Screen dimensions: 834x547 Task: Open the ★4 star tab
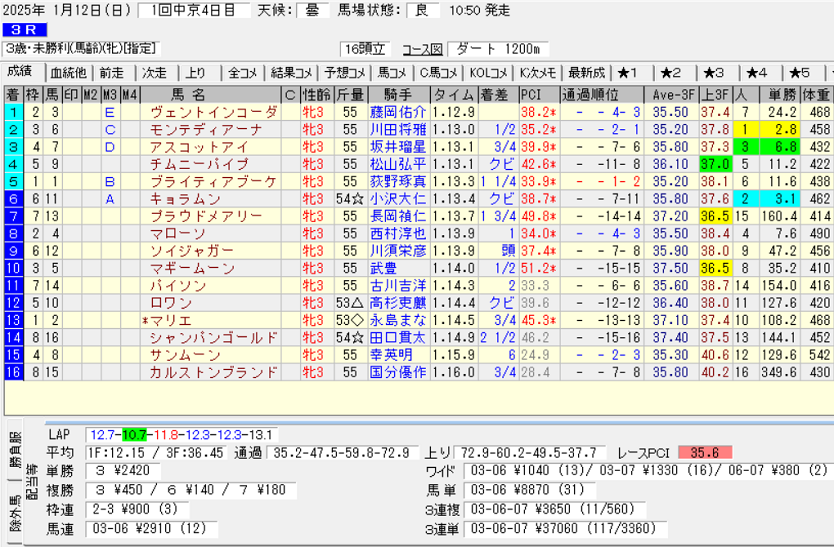tap(757, 72)
